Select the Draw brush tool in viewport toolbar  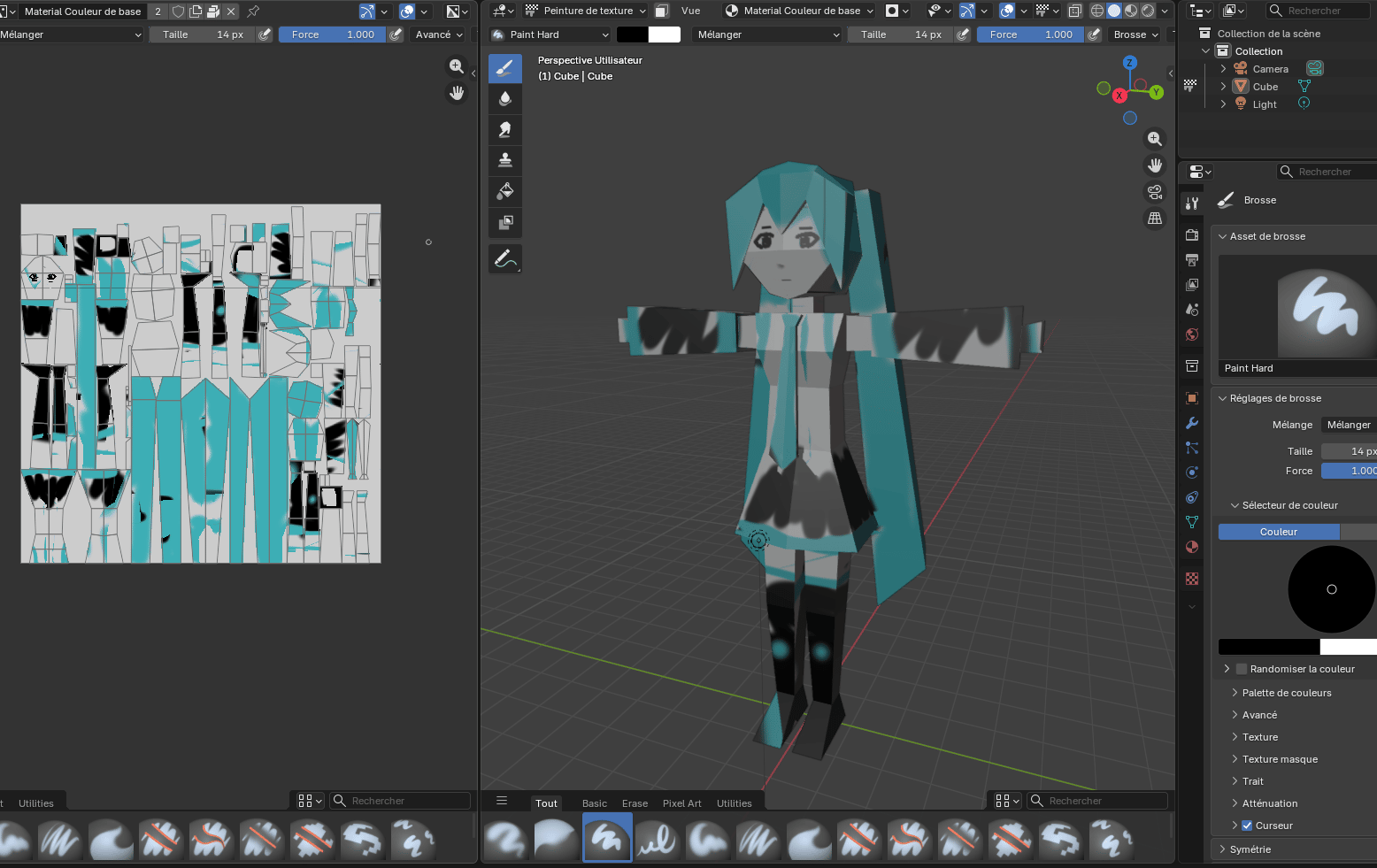pyautogui.click(x=505, y=68)
